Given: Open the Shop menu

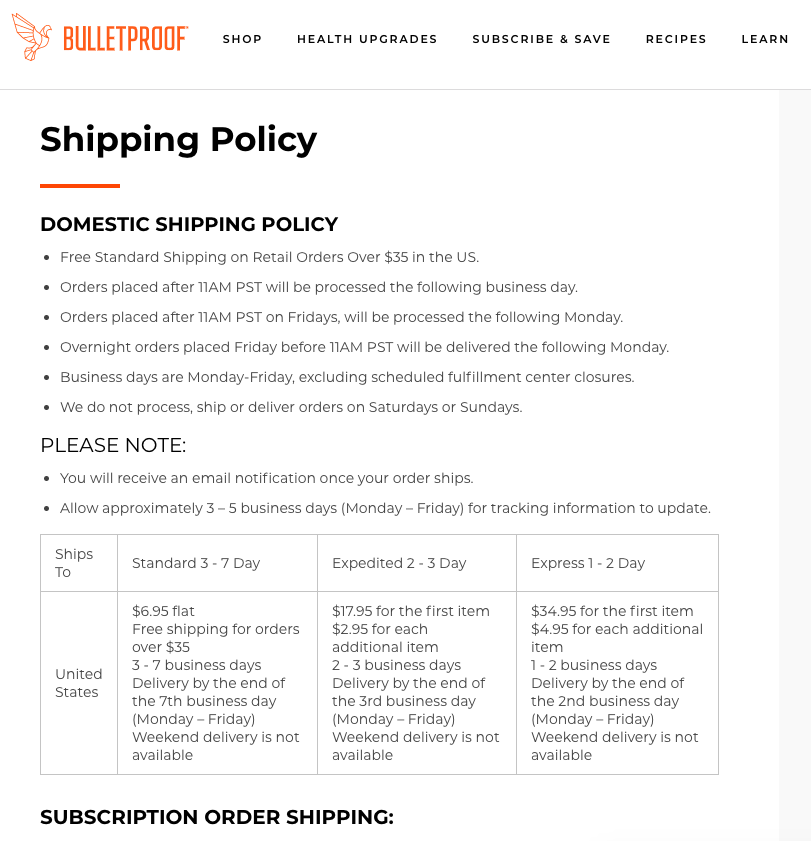Looking at the screenshot, I should coord(242,39).
